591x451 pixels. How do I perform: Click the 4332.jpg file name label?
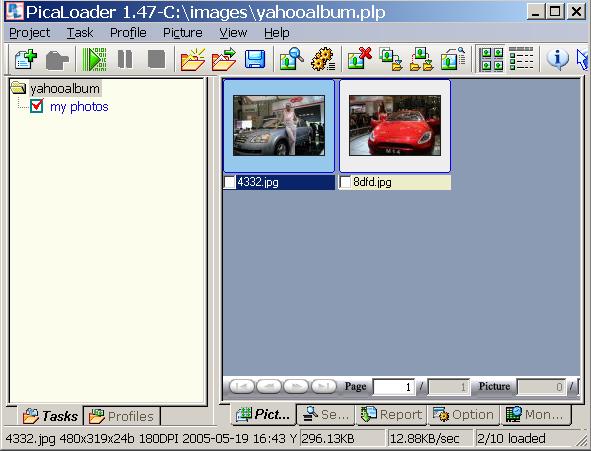click(x=258, y=182)
